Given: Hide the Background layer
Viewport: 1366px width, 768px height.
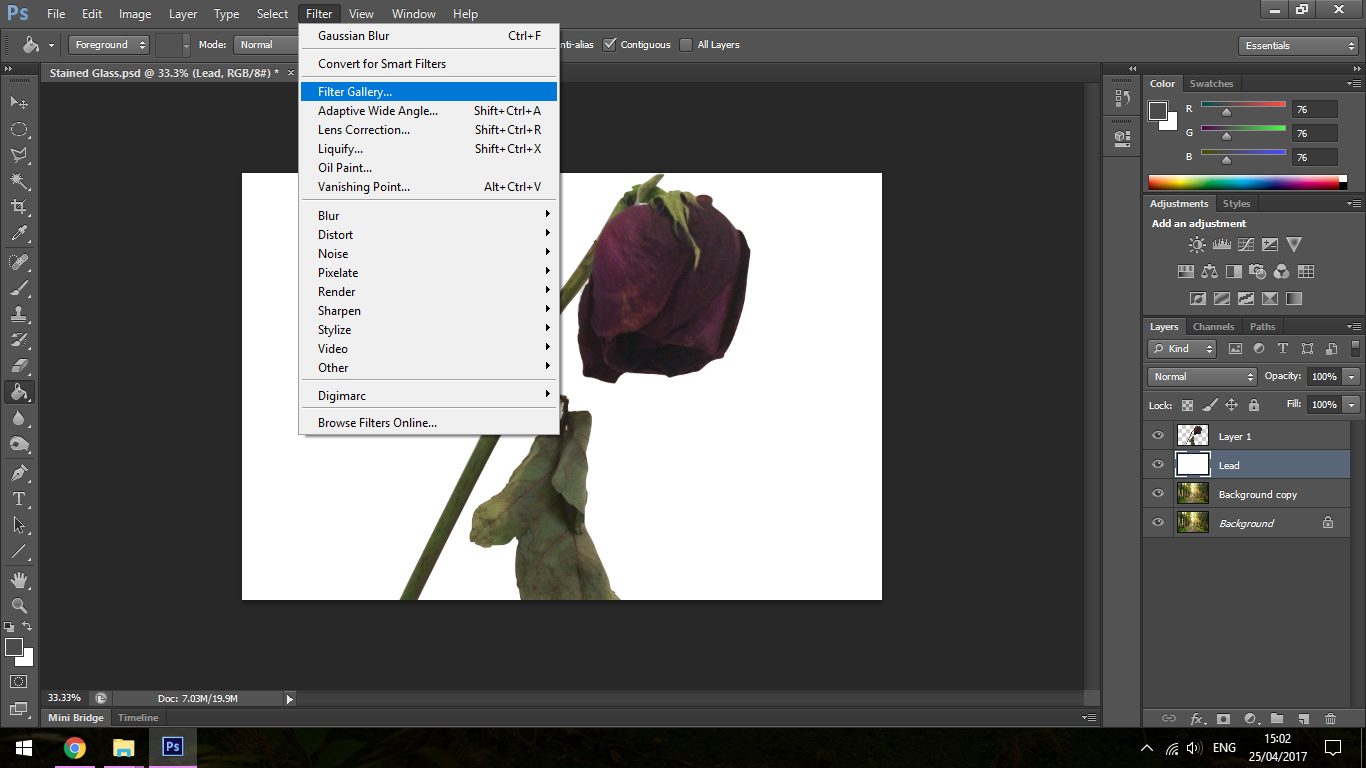Looking at the screenshot, I should tap(1158, 523).
